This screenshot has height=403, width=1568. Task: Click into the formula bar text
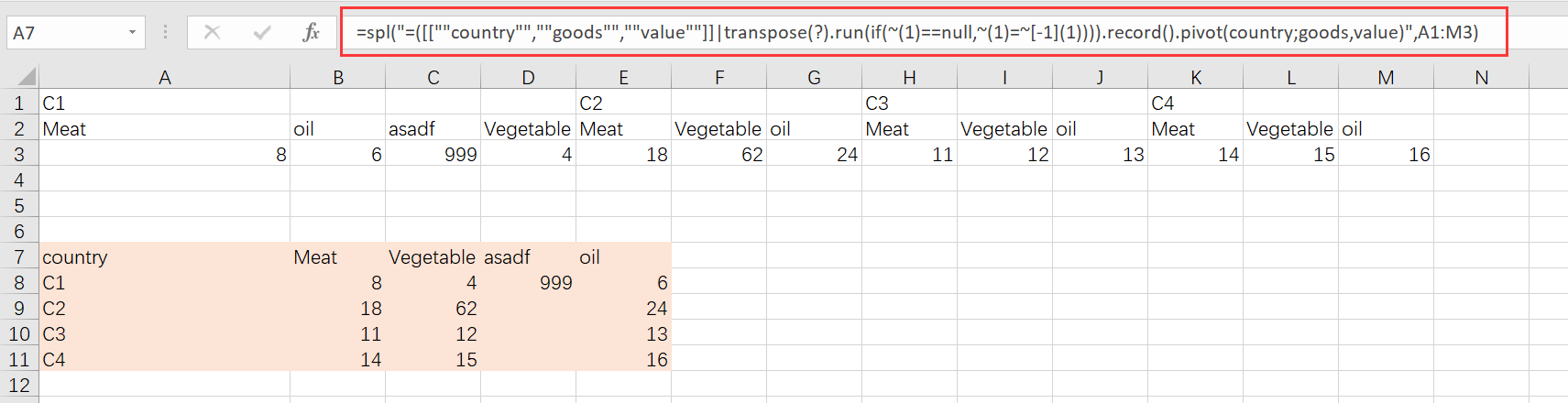[916, 33]
